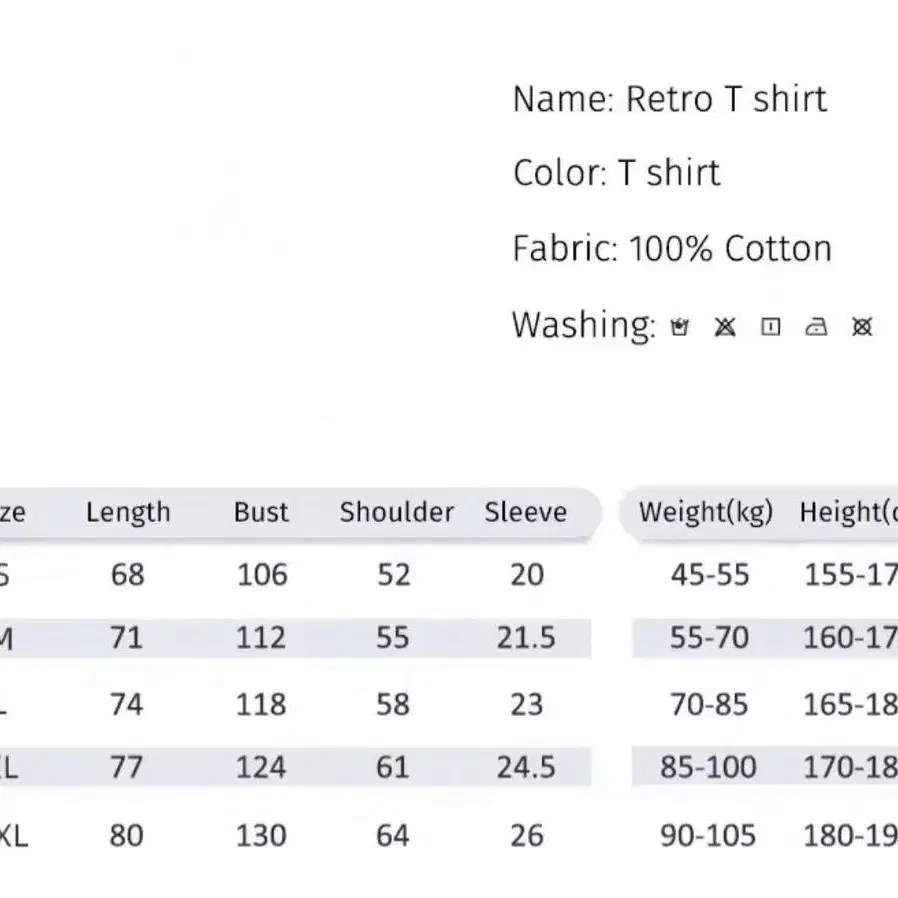
Task: Click the Bust column header
Action: [261, 512]
